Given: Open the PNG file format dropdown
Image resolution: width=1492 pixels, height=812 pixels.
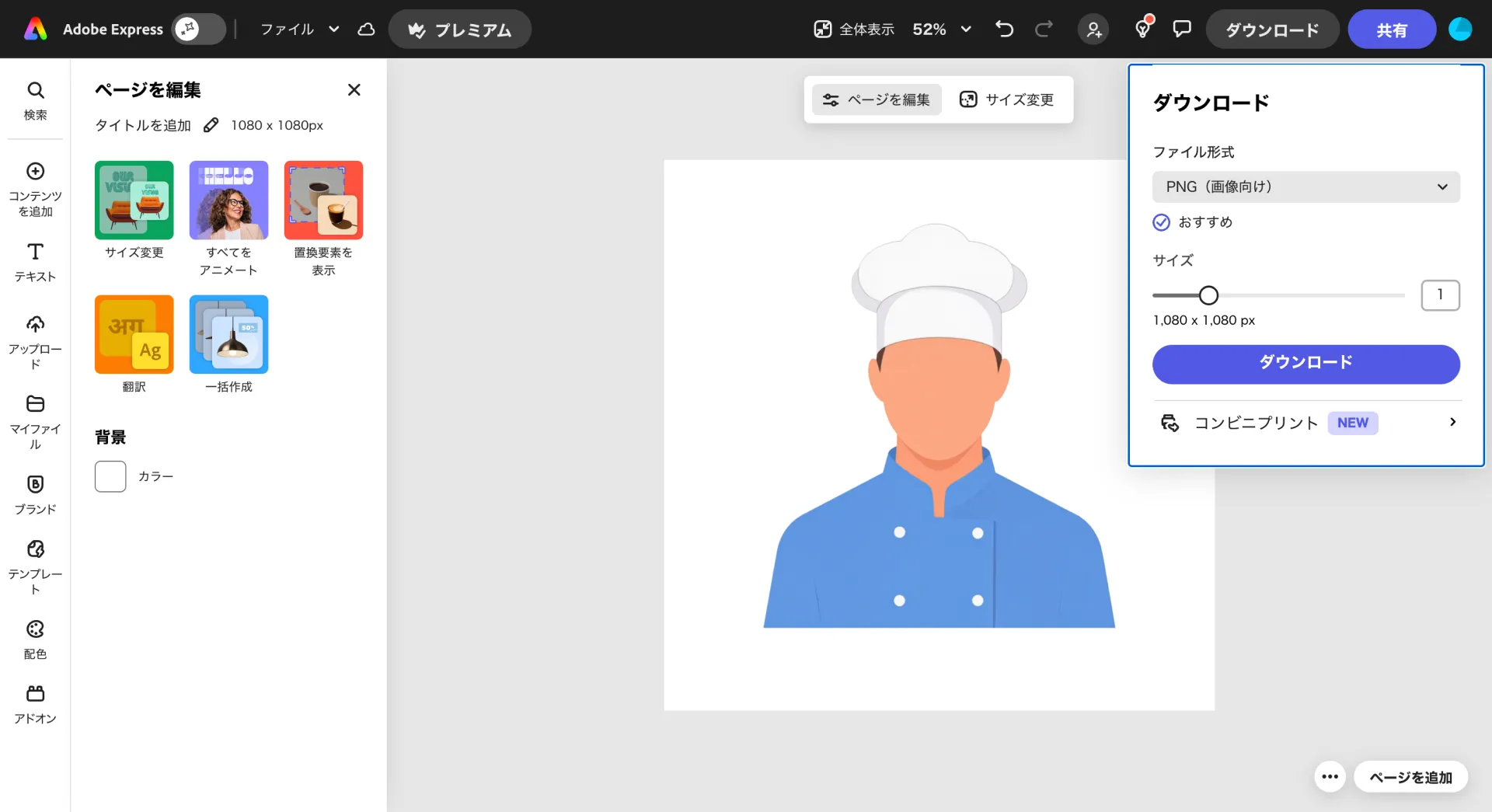Looking at the screenshot, I should (1305, 186).
